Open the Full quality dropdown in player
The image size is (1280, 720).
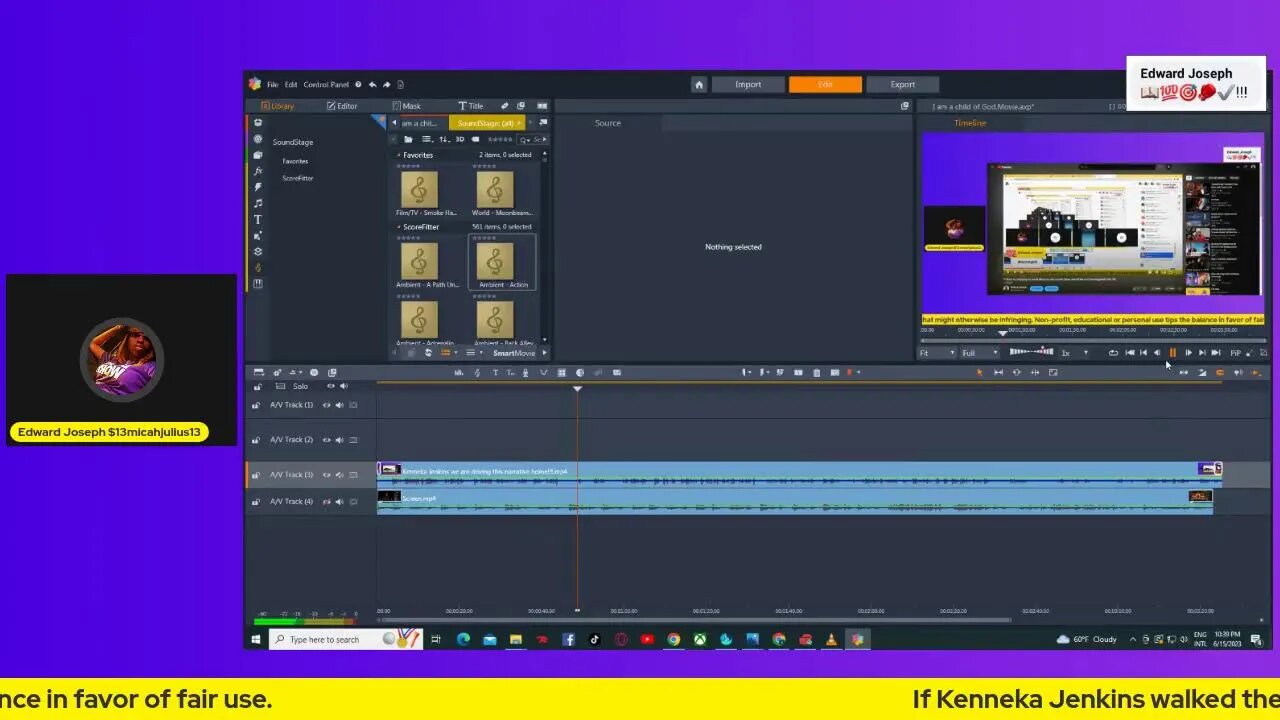point(980,353)
